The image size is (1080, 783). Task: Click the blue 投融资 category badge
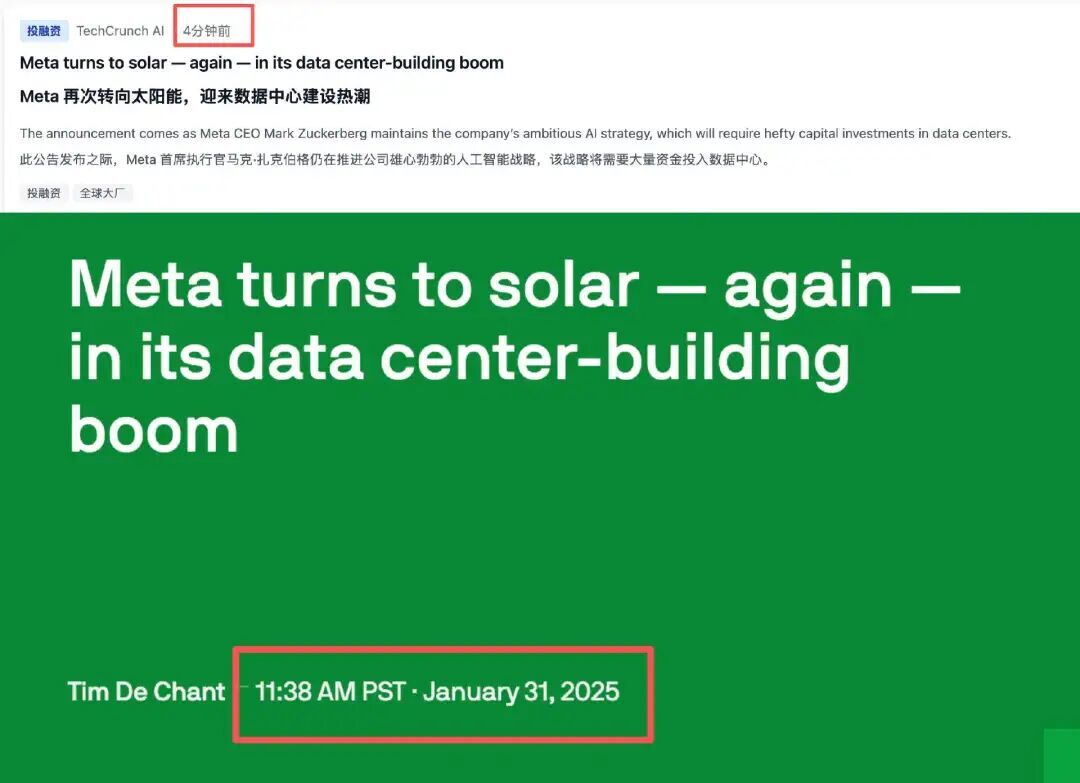click(44, 31)
